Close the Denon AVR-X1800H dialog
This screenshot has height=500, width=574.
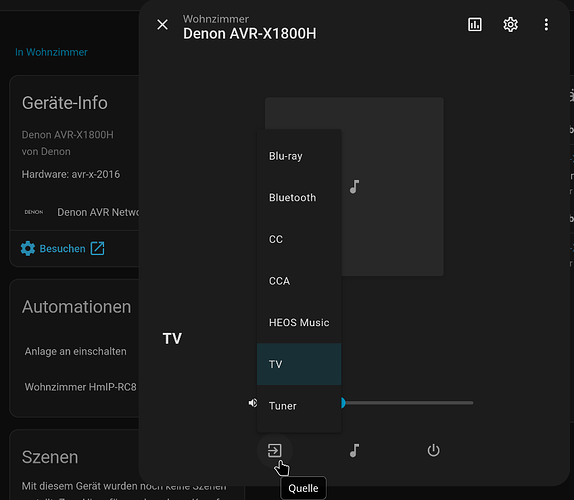coord(162,25)
